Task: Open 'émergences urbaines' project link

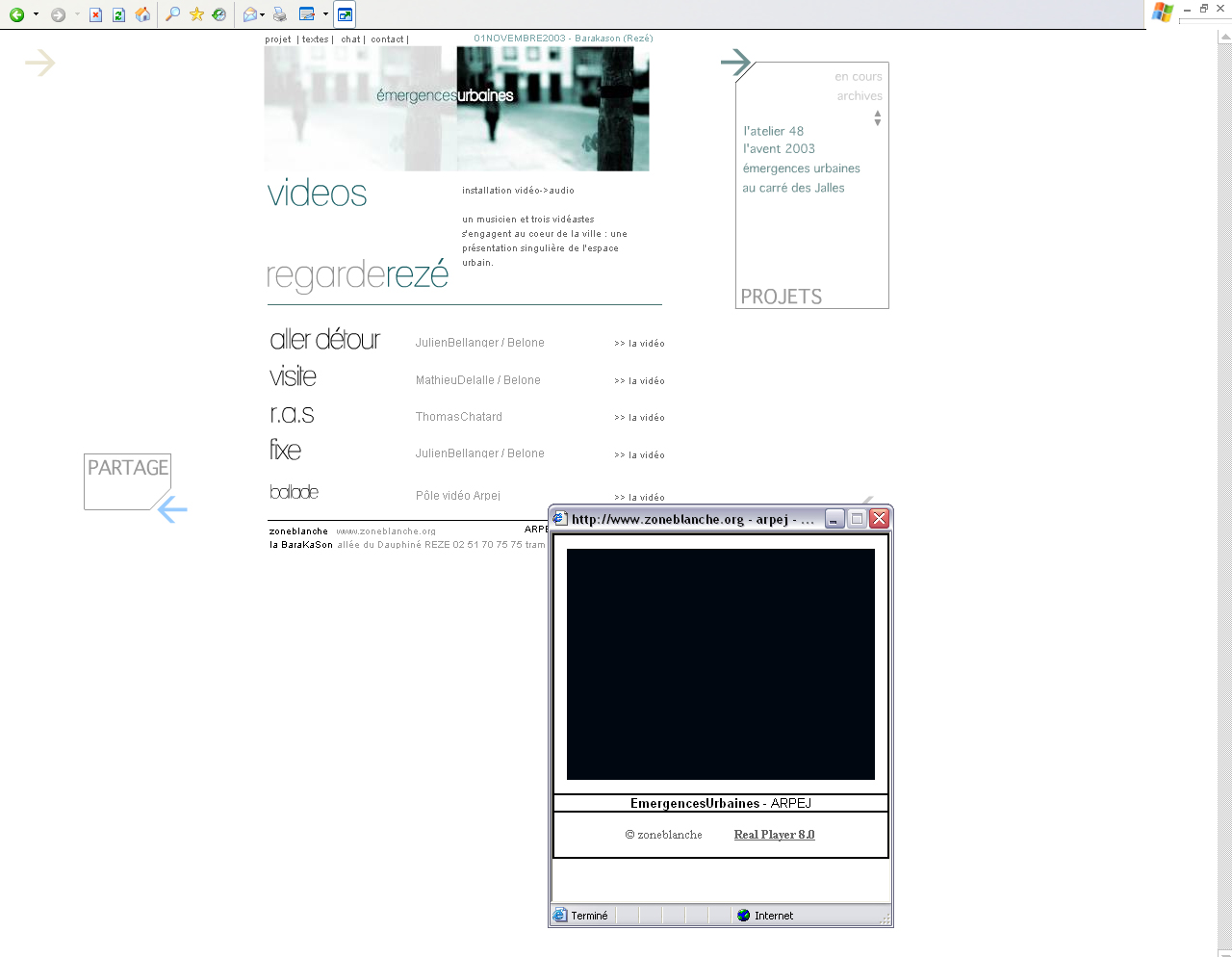Action: pos(801,168)
